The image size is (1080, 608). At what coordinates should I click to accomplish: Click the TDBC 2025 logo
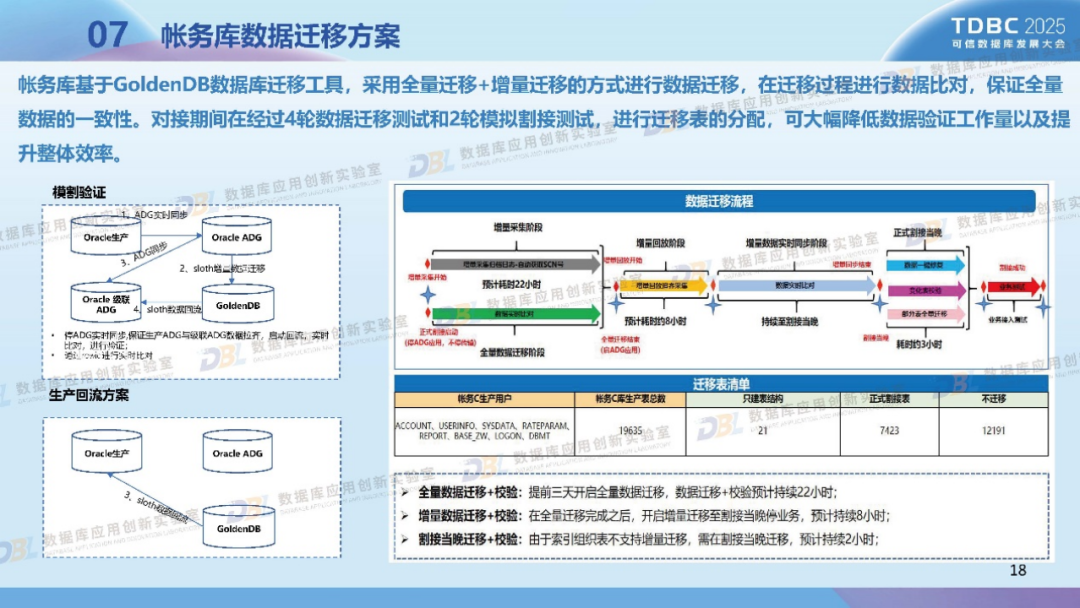click(1008, 32)
